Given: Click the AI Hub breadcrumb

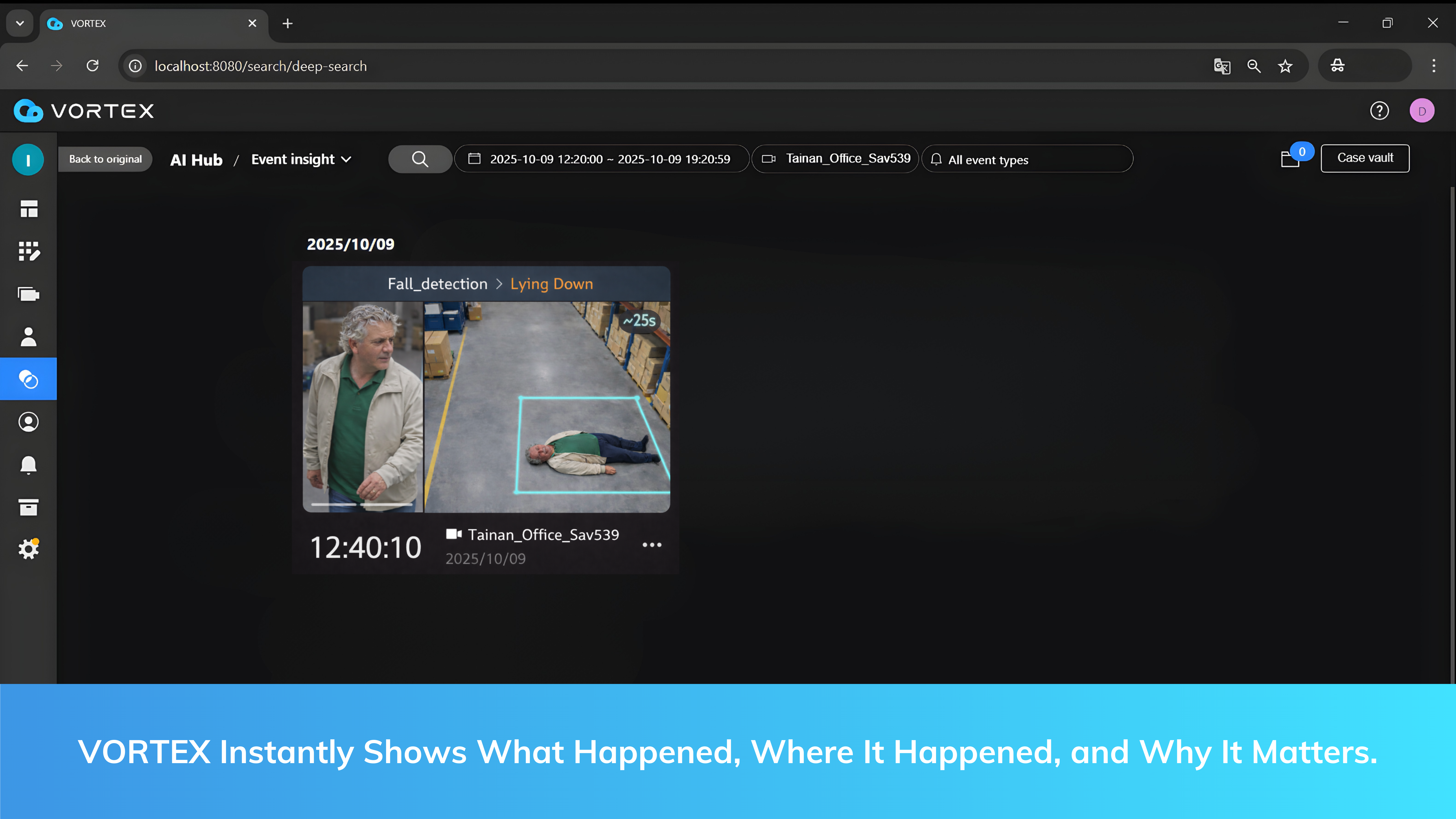Looking at the screenshot, I should coord(196,160).
